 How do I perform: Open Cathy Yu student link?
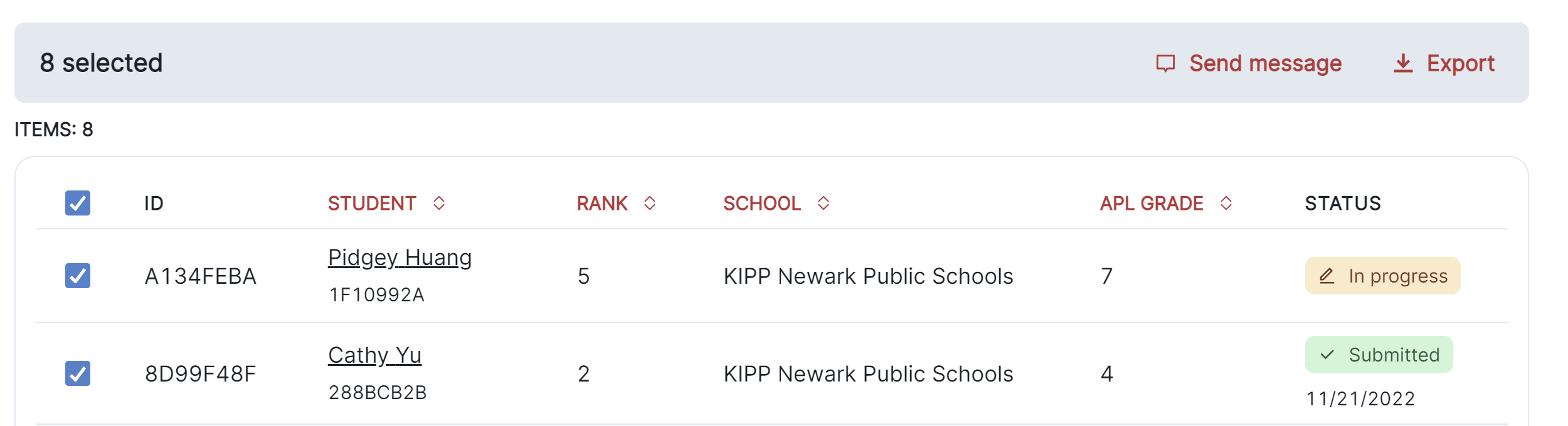click(374, 355)
